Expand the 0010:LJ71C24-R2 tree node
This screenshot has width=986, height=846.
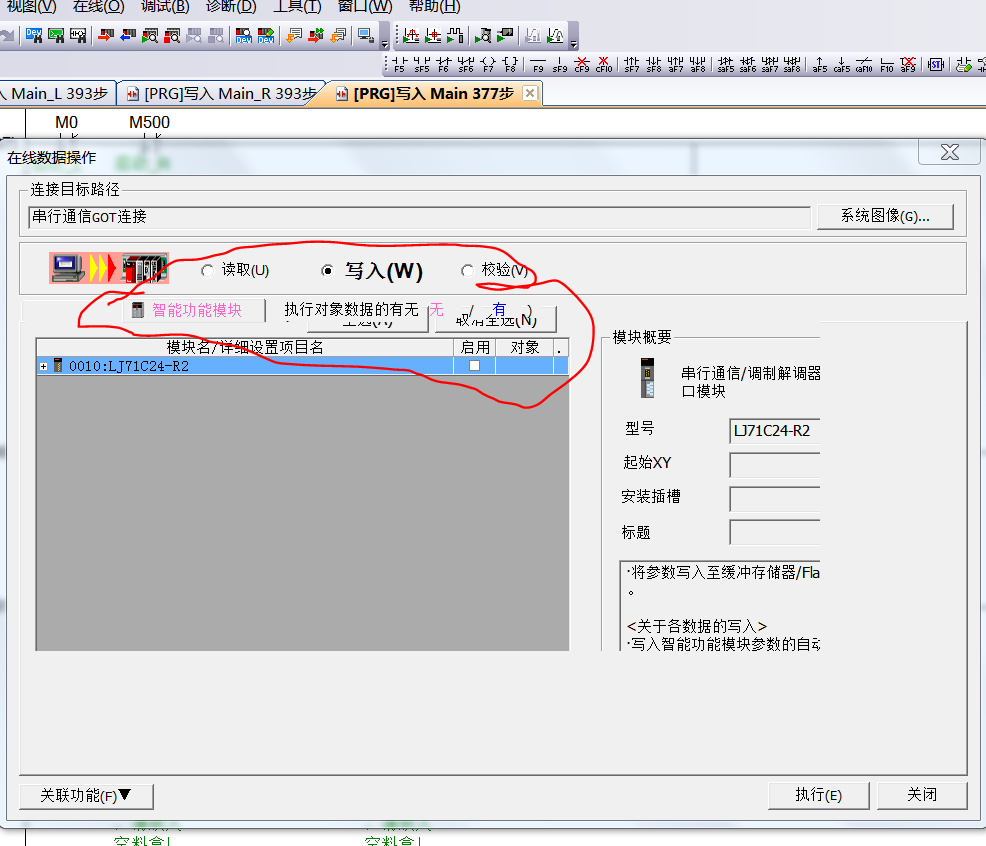[x=44, y=366]
